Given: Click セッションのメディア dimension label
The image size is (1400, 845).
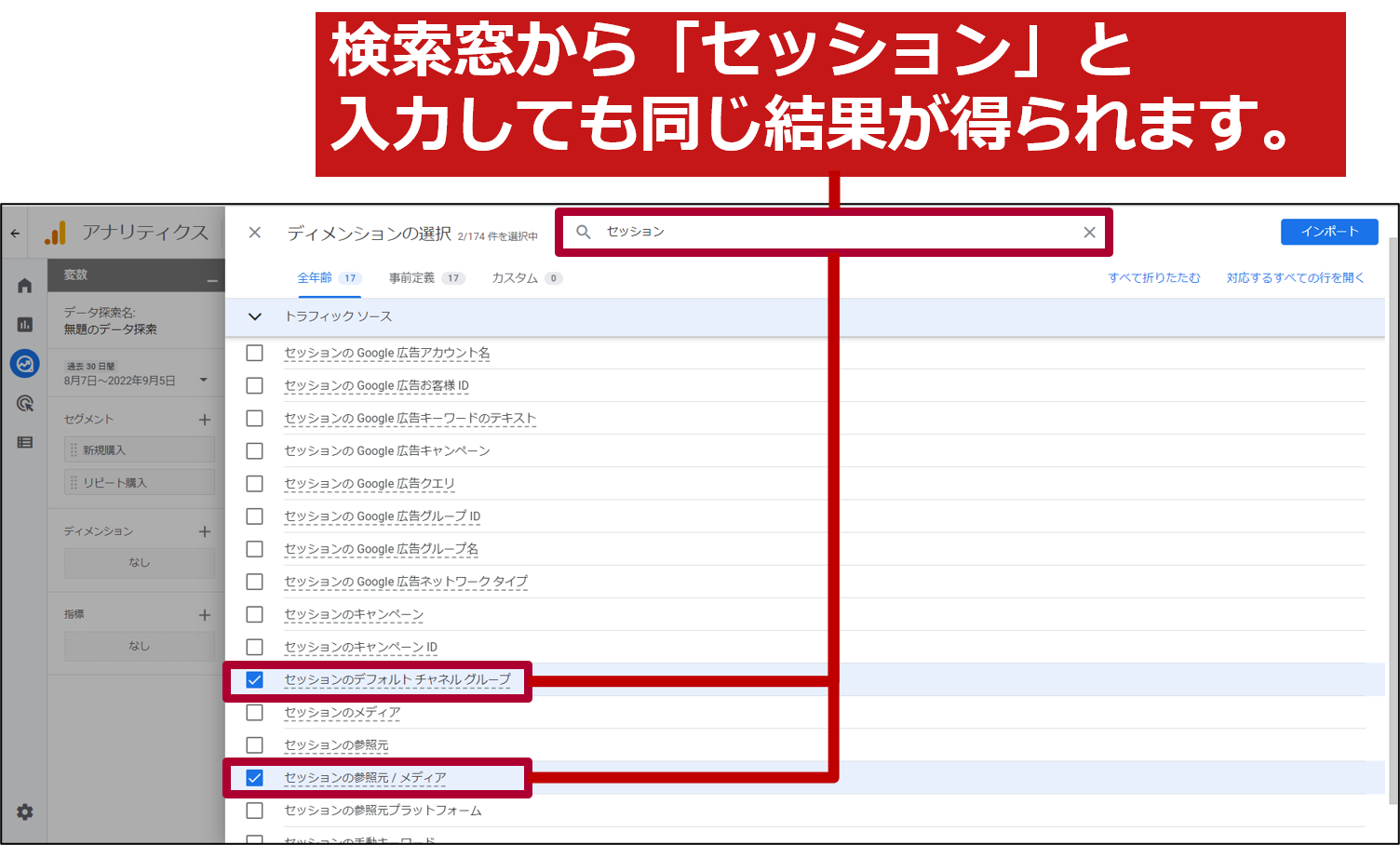Looking at the screenshot, I should (x=342, y=712).
